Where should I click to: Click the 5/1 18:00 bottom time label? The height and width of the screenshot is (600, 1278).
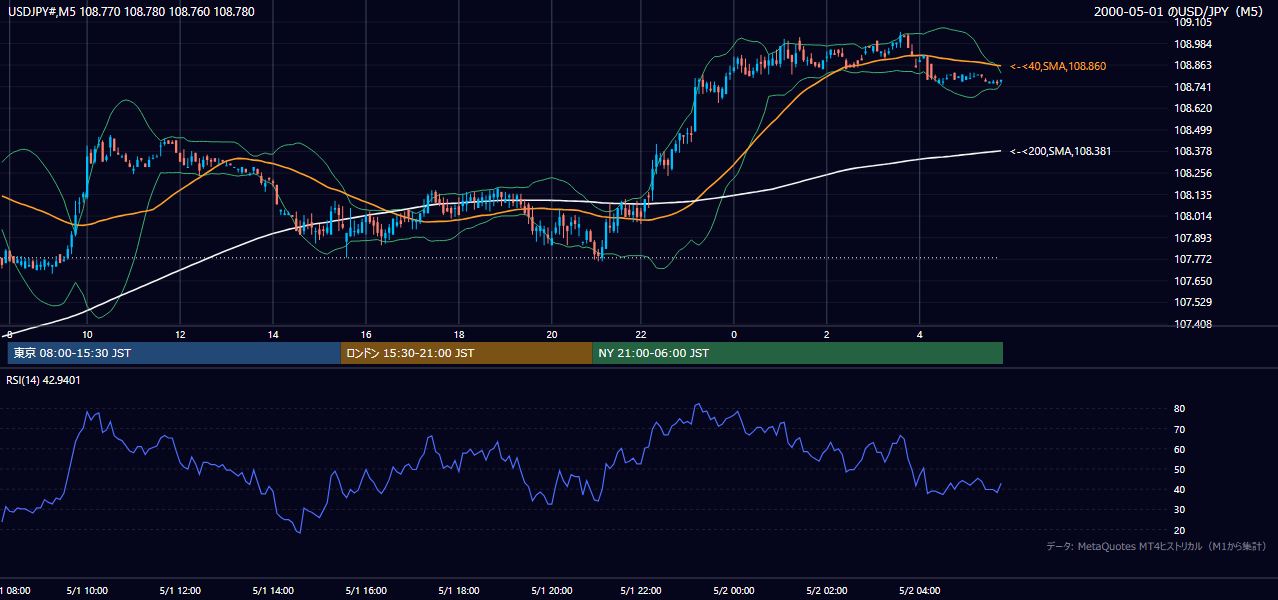point(458,590)
